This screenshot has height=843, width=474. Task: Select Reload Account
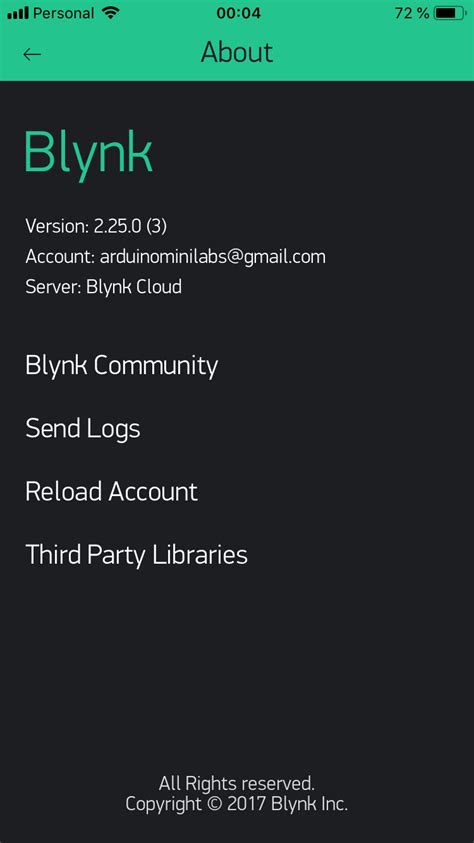pos(112,491)
